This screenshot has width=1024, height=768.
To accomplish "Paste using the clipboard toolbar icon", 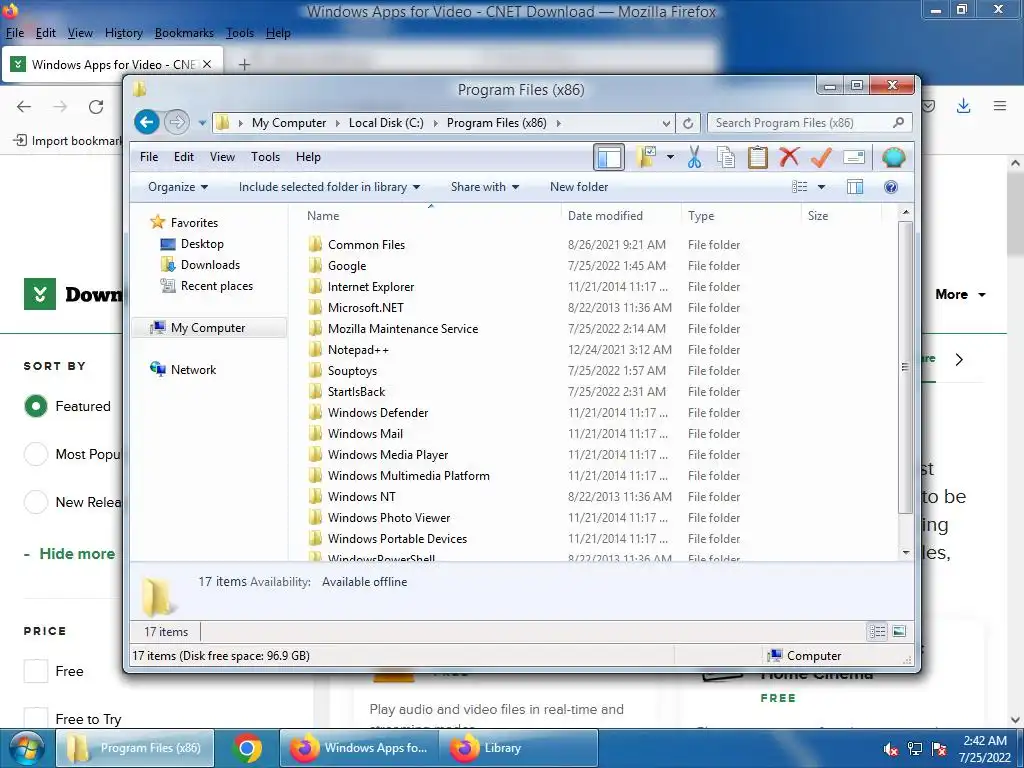I will [x=758, y=157].
